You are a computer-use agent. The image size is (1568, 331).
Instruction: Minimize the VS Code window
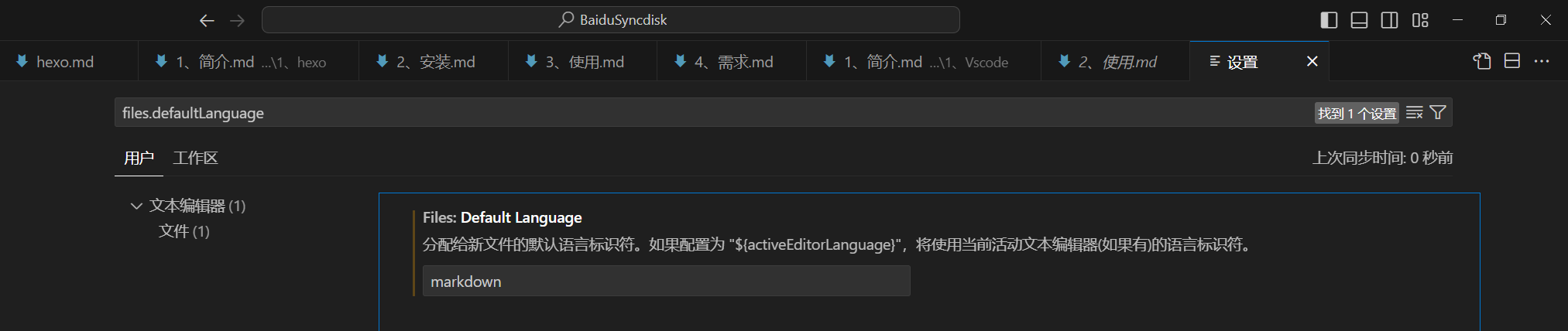click(1457, 20)
